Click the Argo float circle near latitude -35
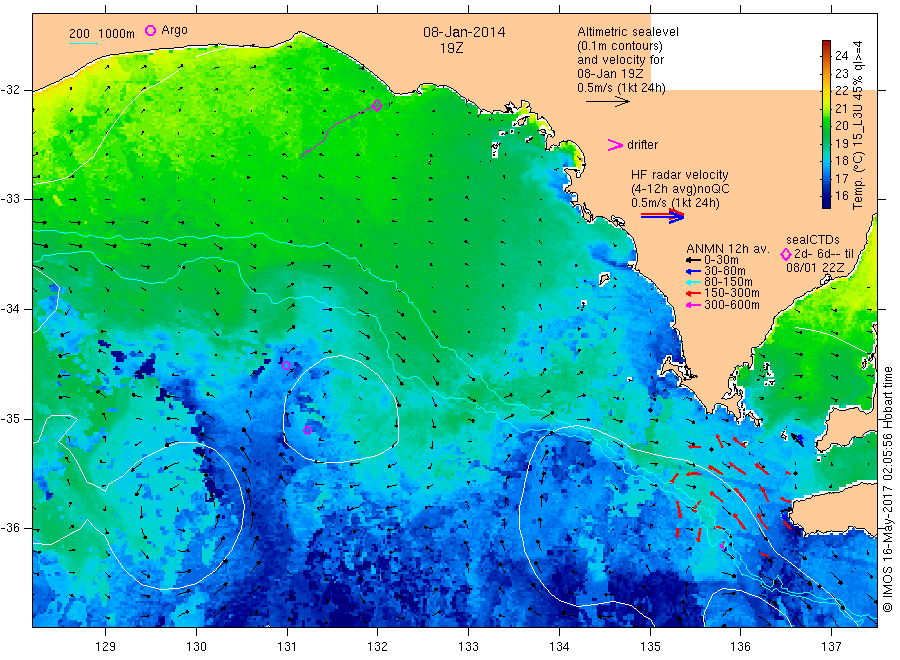 [x=307, y=430]
